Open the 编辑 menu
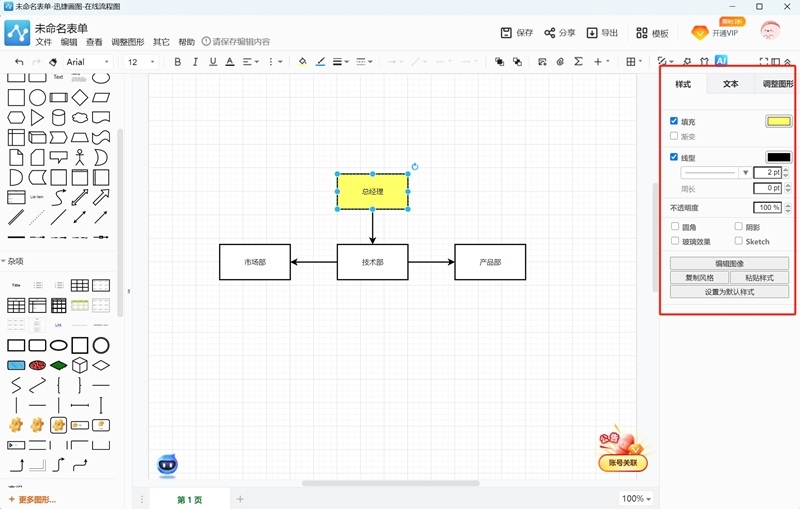The image size is (800, 509). pyautogui.click(x=69, y=42)
